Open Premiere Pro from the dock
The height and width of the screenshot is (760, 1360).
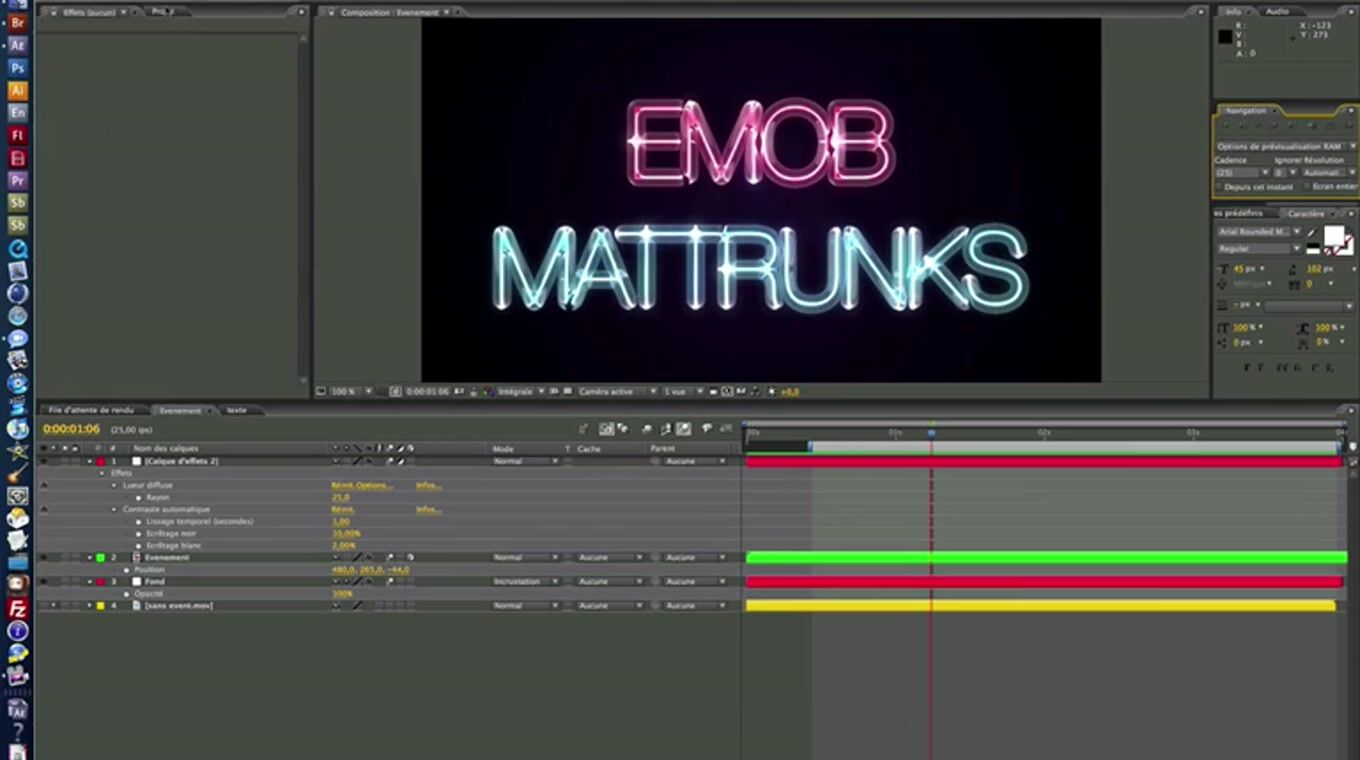coord(17,180)
